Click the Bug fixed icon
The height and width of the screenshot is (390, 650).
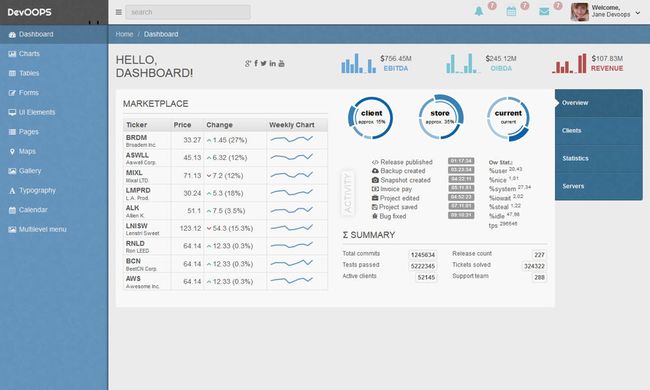click(375, 216)
